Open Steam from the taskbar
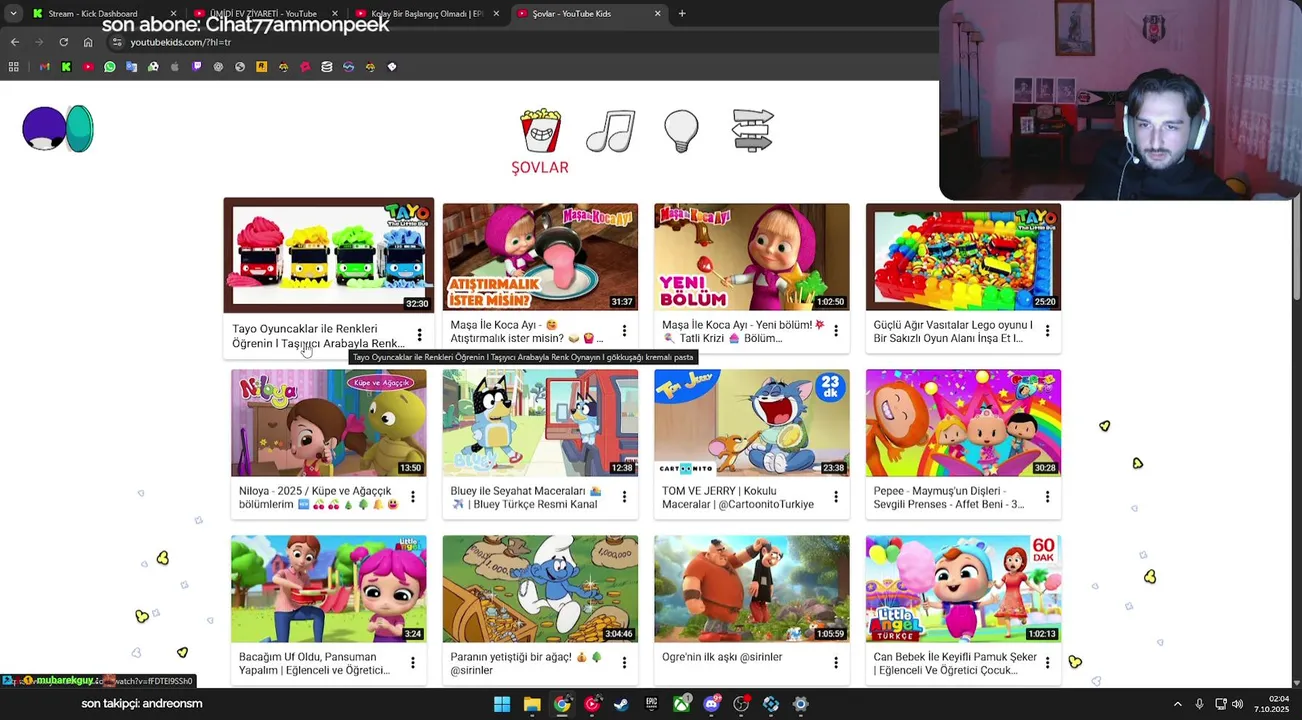1302x720 pixels. click(621, 704)
